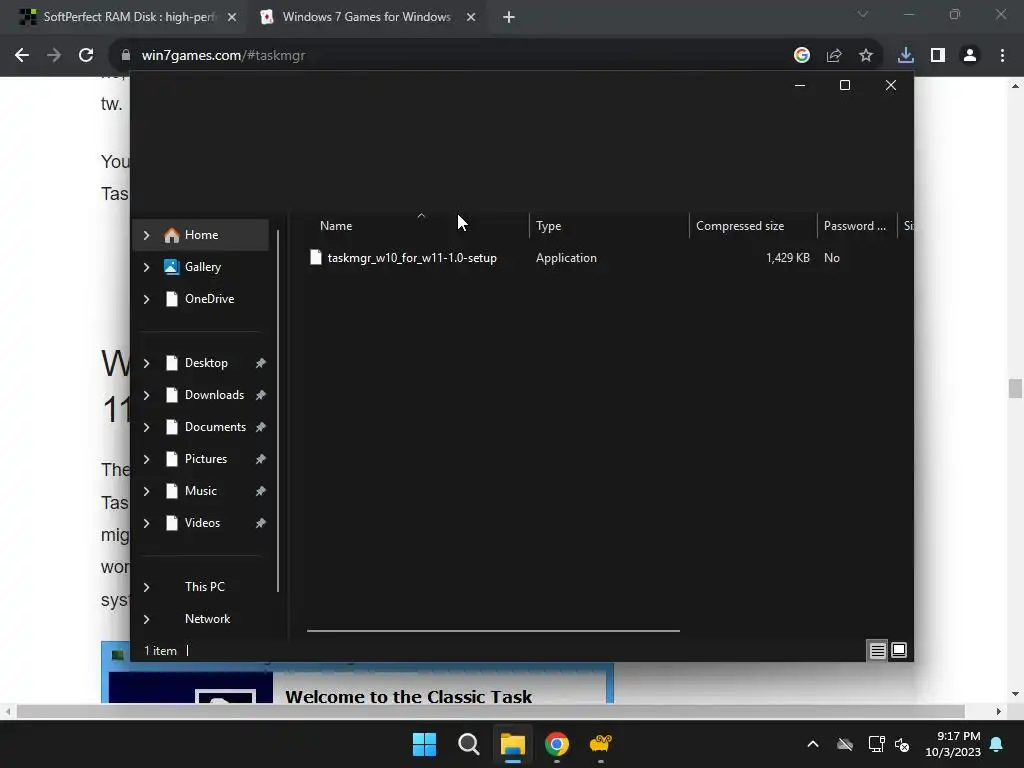Screen dimensions: 1024x768
Task: Click Explorer horizontal scrollbar in file list
Action: (x=493, y=631)
